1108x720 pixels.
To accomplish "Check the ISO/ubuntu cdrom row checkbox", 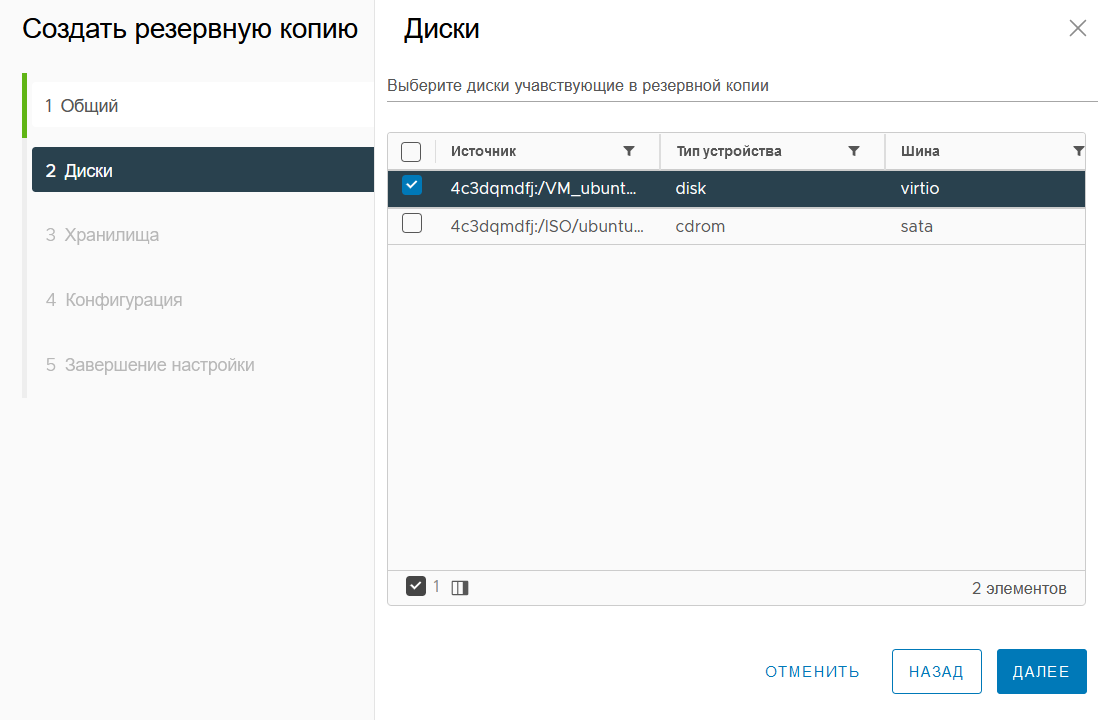I will click(x=412, y=223).
